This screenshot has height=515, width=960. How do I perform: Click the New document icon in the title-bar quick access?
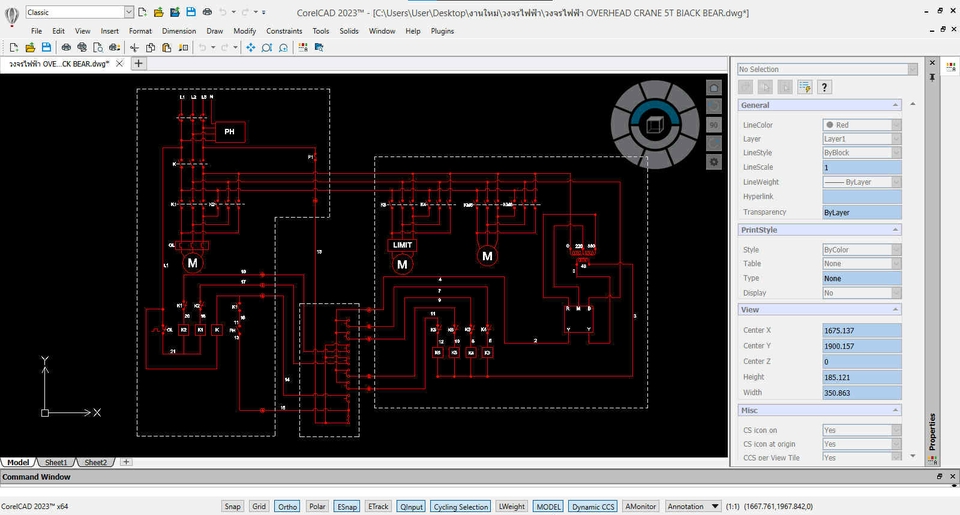(x=142, y=12)
